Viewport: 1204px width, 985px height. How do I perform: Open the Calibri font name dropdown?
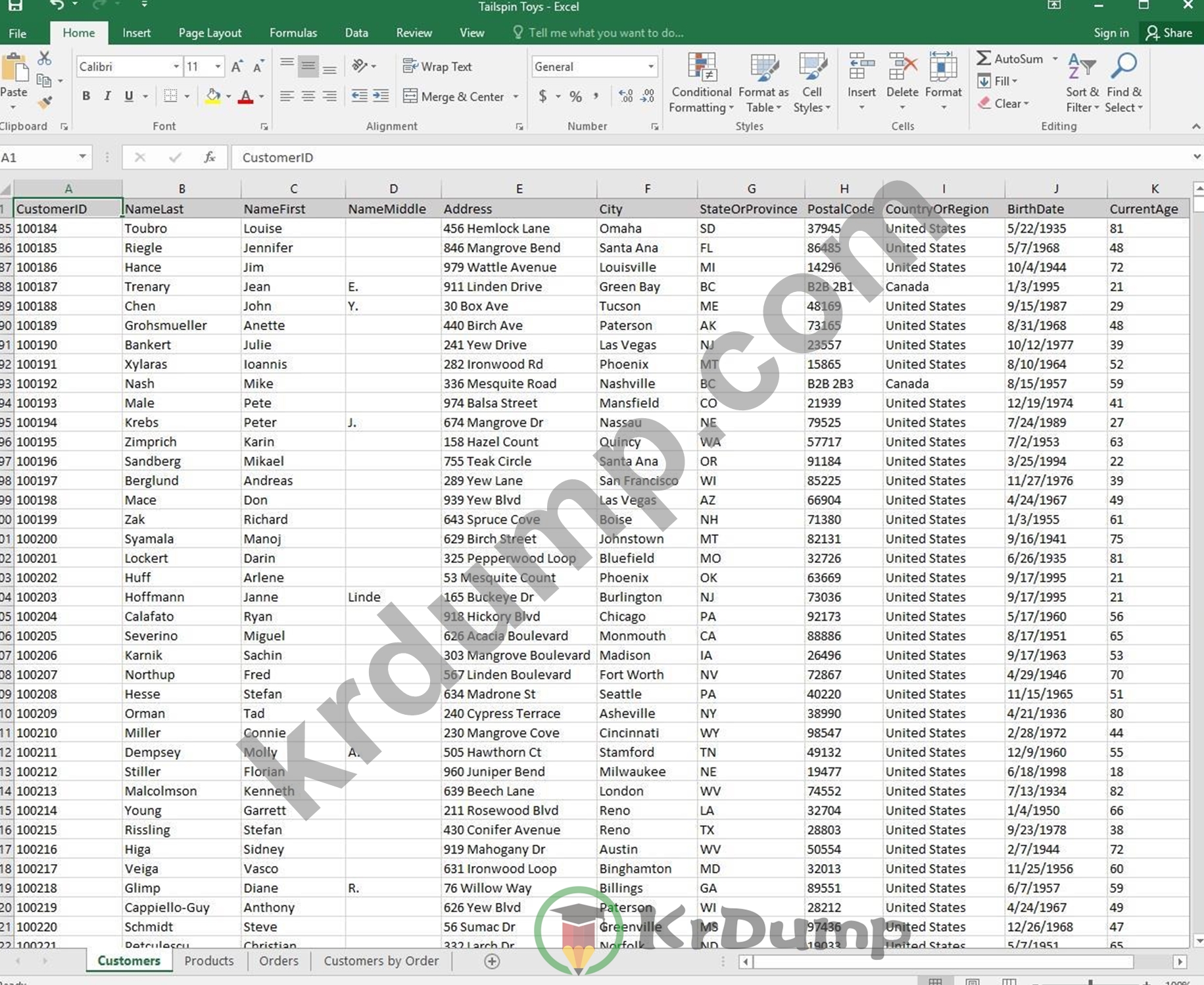coord(176,66)
